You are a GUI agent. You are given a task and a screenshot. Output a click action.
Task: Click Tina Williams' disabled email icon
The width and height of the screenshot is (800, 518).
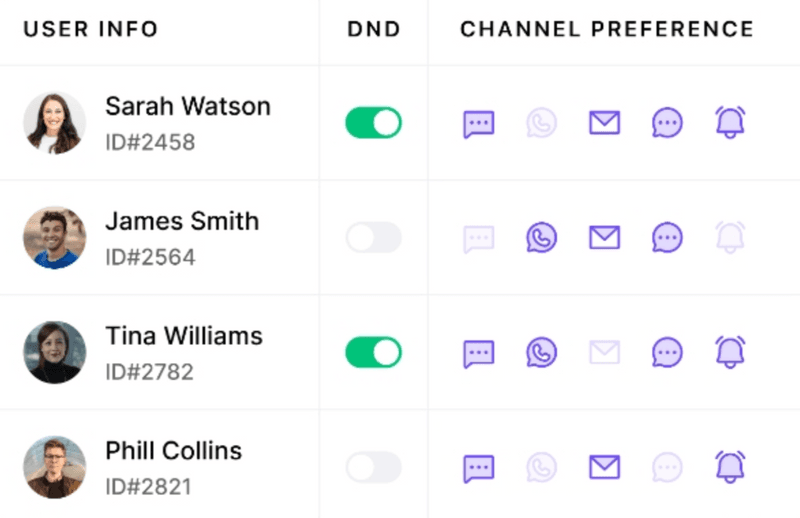tap(604, 352)
